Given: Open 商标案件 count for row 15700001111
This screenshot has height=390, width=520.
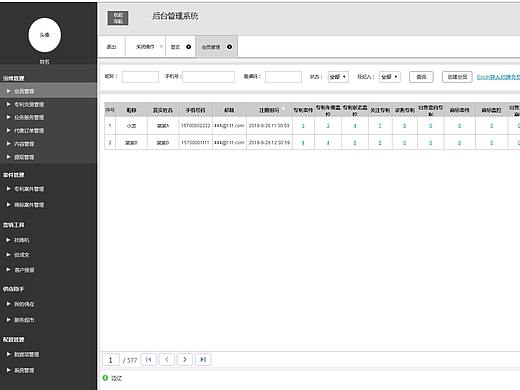Looking at the screenshot, I should click(459, 143).
